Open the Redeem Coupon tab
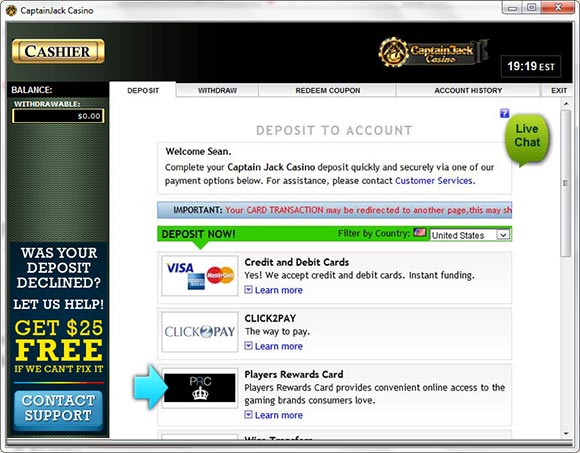Screen dimensions: 580x453 coord(327,90)
